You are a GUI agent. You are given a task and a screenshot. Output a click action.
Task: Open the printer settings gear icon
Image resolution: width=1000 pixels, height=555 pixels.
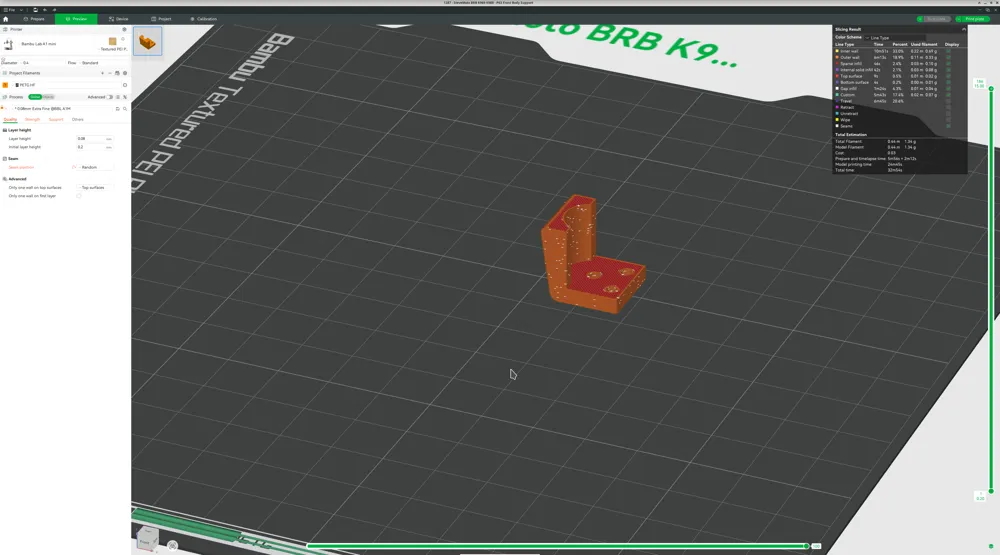tap(124, 29)
